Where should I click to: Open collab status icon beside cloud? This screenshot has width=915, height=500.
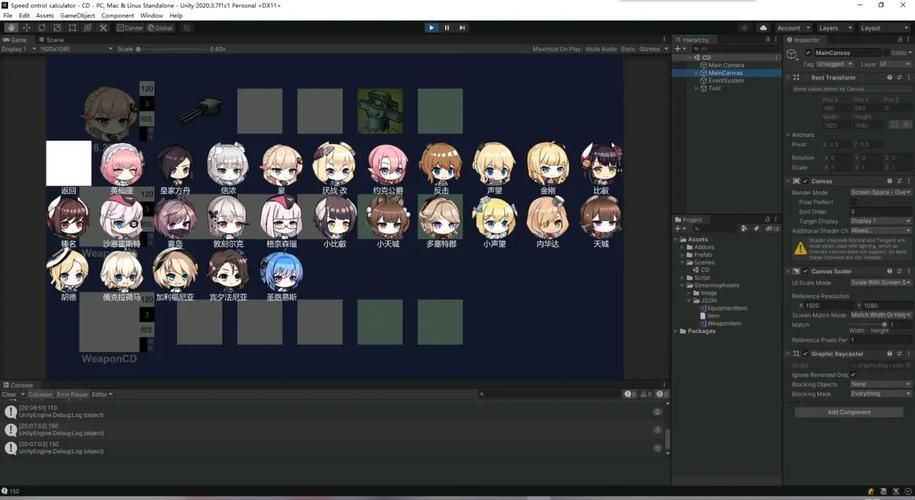[745, 27]
